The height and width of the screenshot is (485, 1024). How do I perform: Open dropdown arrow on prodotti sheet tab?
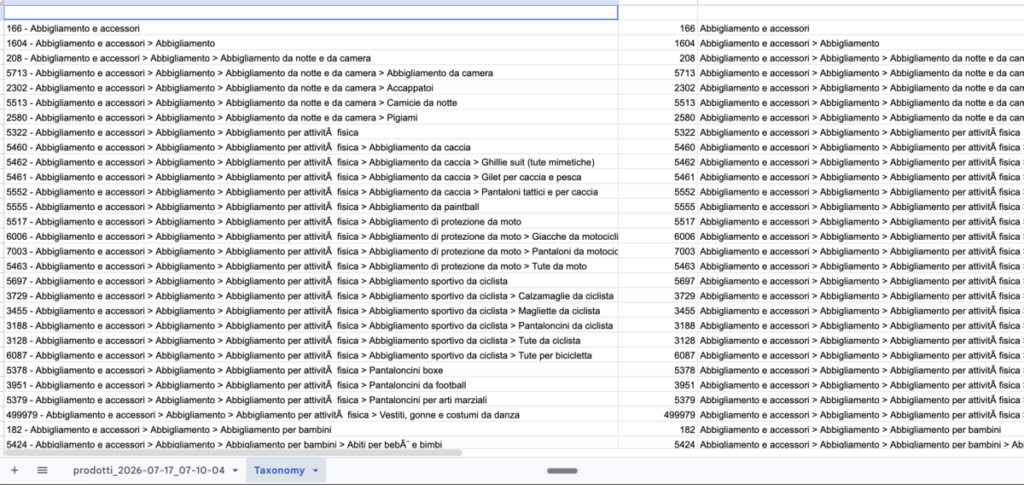tap(235, 470)
